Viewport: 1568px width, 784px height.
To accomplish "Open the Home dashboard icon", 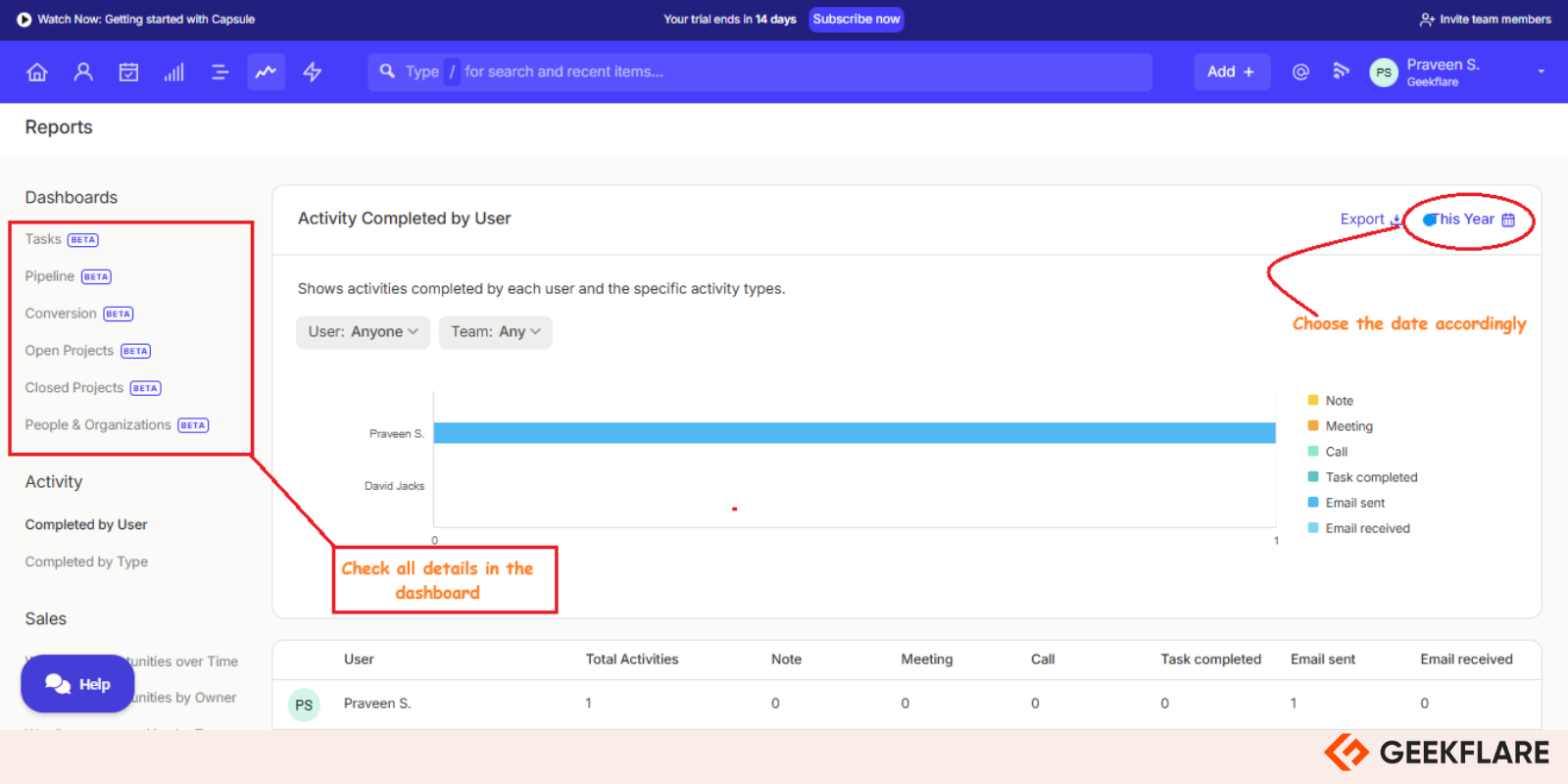I will coord(37,72).
